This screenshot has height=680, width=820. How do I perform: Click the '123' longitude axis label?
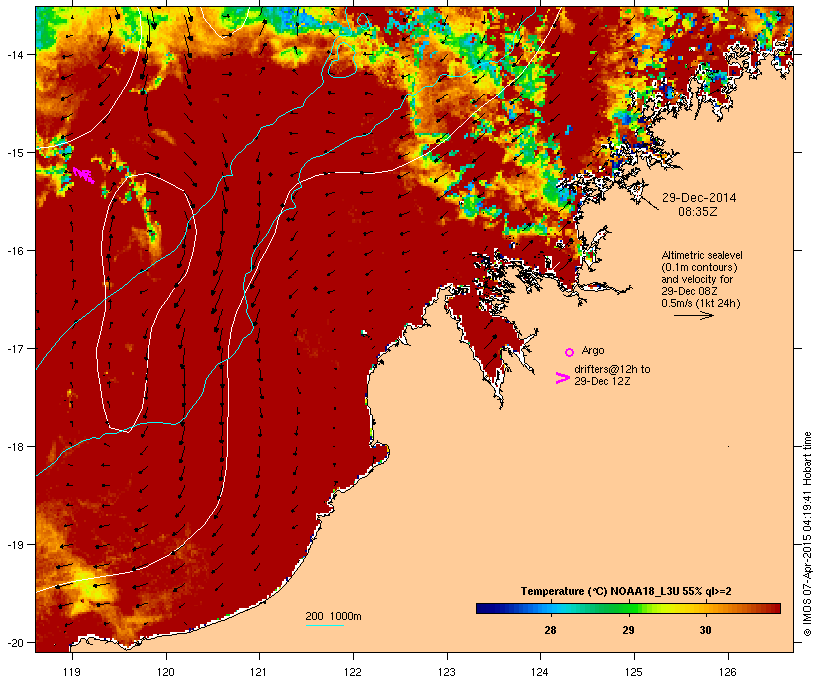pos(447,672)
